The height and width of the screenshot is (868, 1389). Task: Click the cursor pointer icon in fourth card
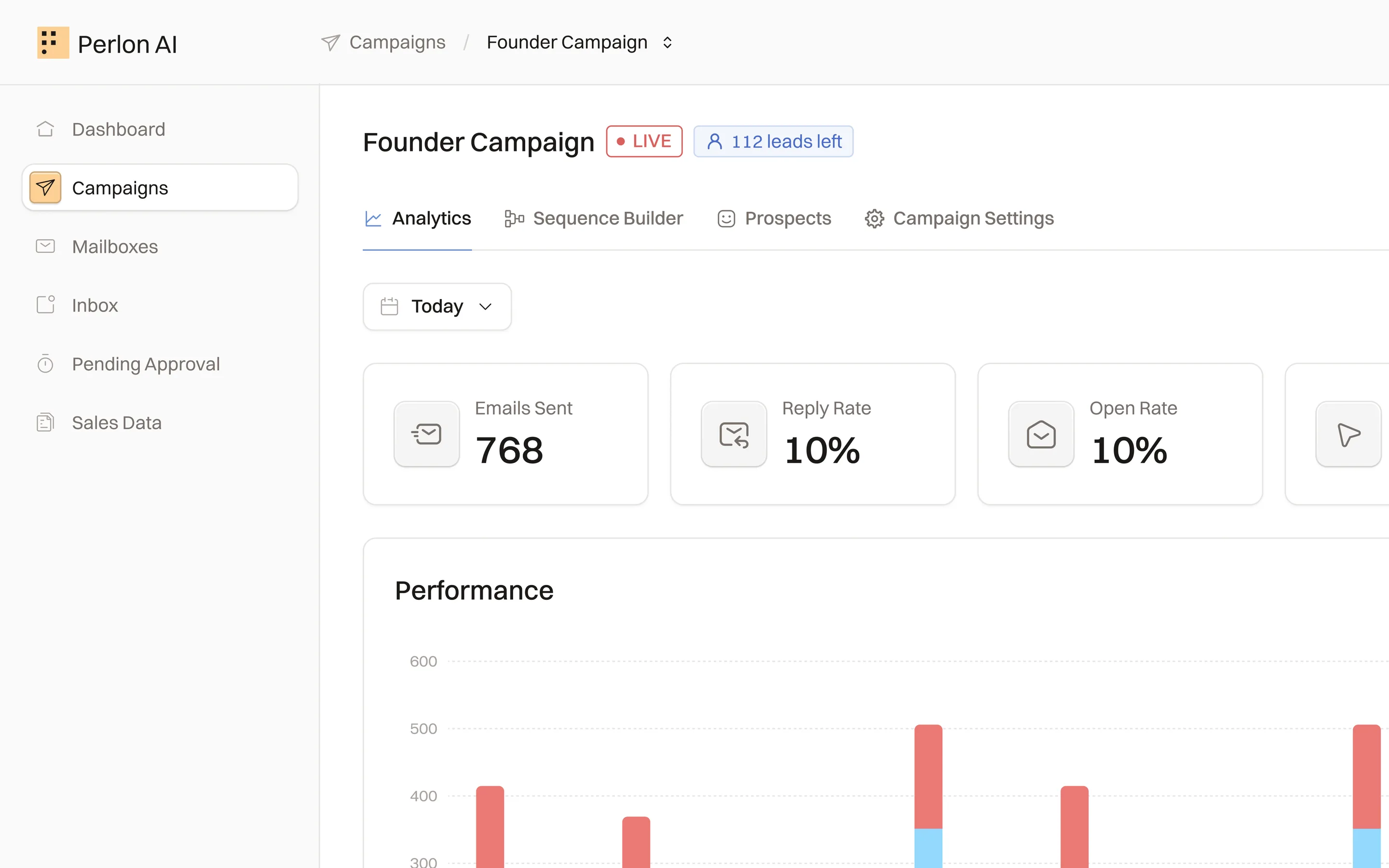[x=1348, y=434]
